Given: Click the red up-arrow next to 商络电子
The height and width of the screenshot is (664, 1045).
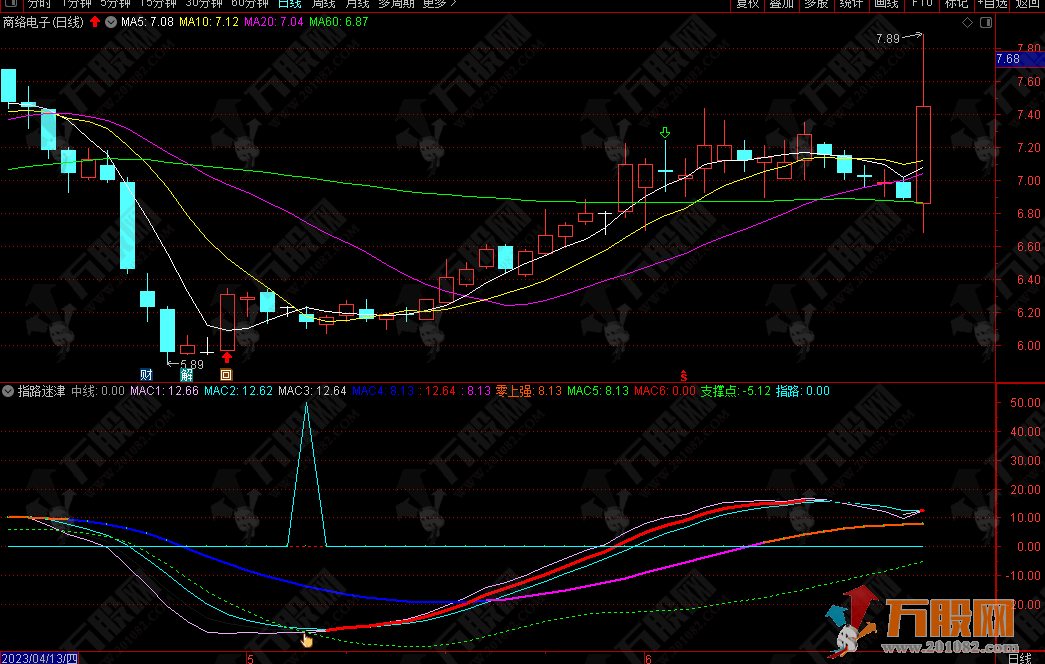Looking at the screenshot, I should pyautogui.click(x=95, y=21).
